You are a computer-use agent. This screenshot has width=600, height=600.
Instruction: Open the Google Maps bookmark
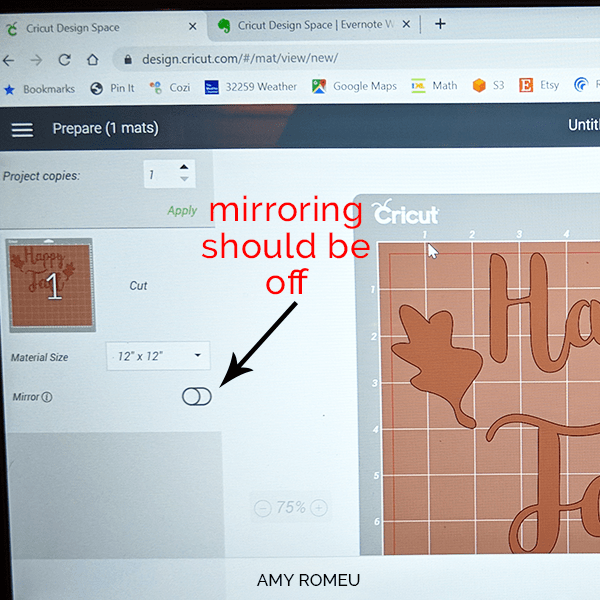point(354,86)
